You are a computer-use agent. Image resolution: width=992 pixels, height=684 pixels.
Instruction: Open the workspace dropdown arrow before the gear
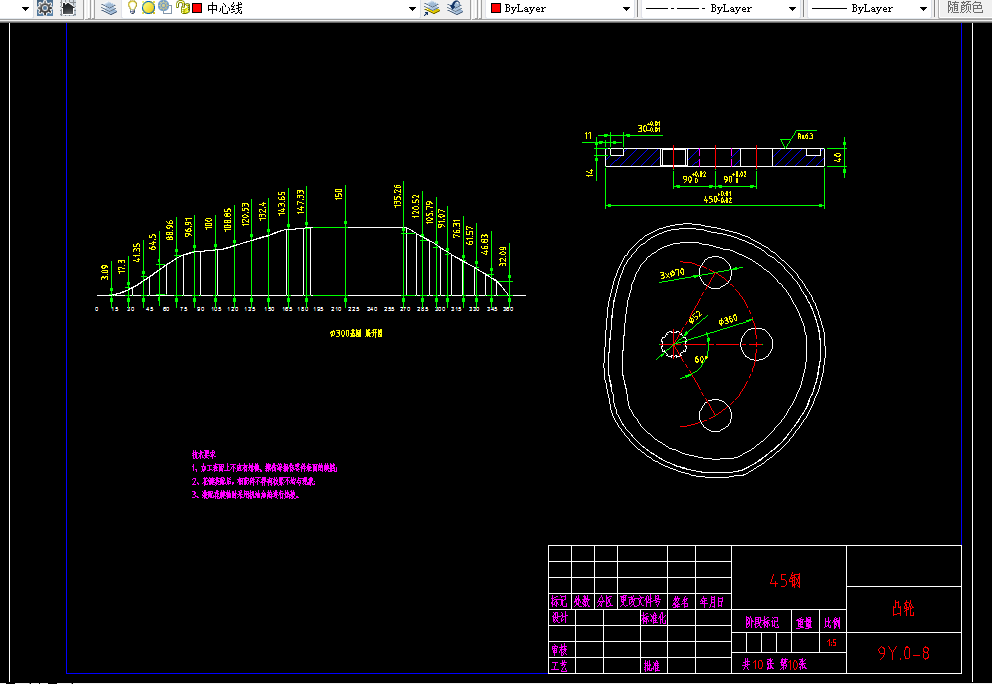[25, 9]
